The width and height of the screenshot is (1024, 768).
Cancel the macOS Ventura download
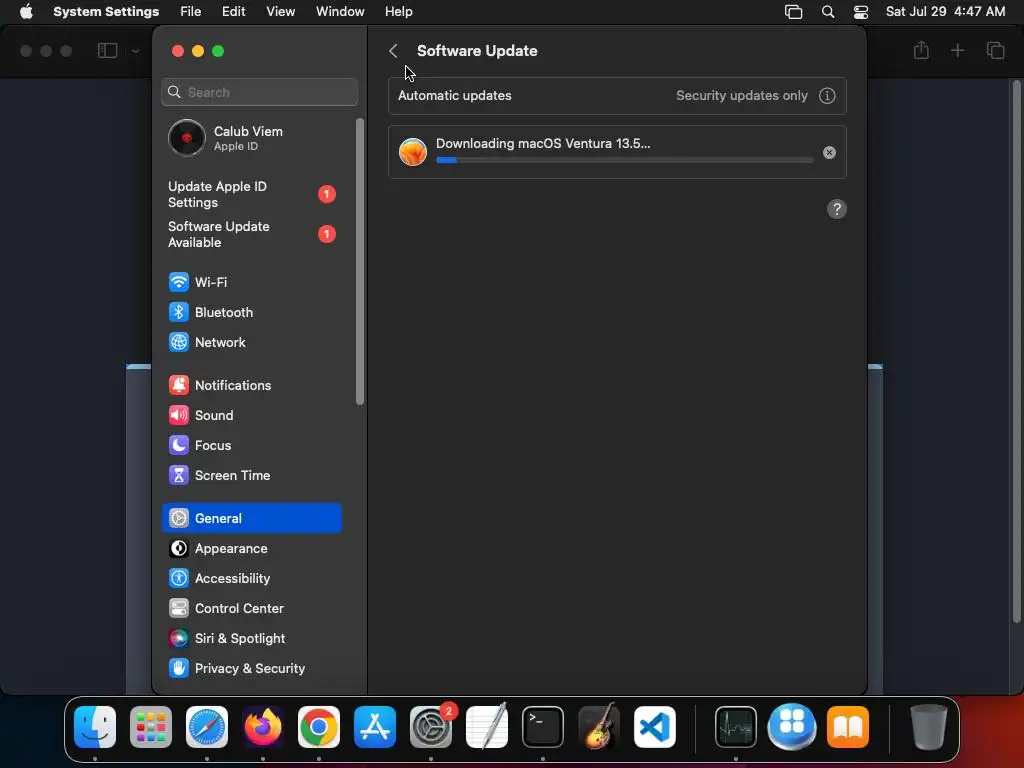point(829,152)
